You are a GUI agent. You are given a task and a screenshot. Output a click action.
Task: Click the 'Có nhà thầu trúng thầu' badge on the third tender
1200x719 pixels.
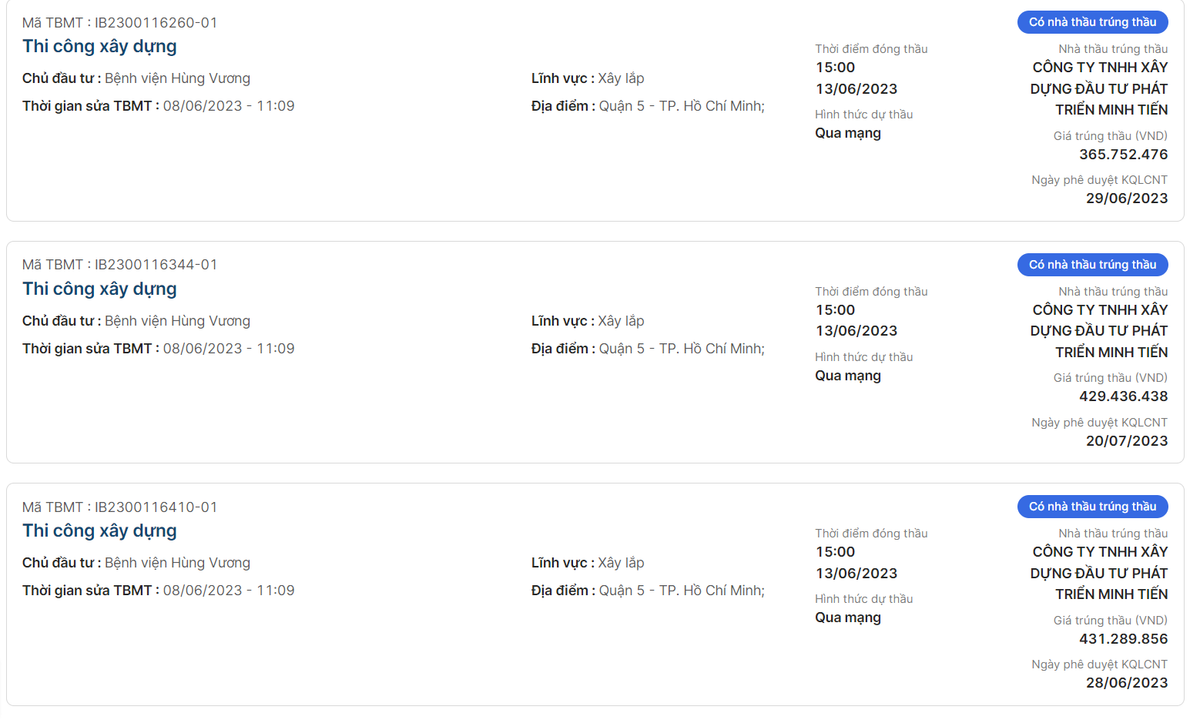coord(1092,506)
